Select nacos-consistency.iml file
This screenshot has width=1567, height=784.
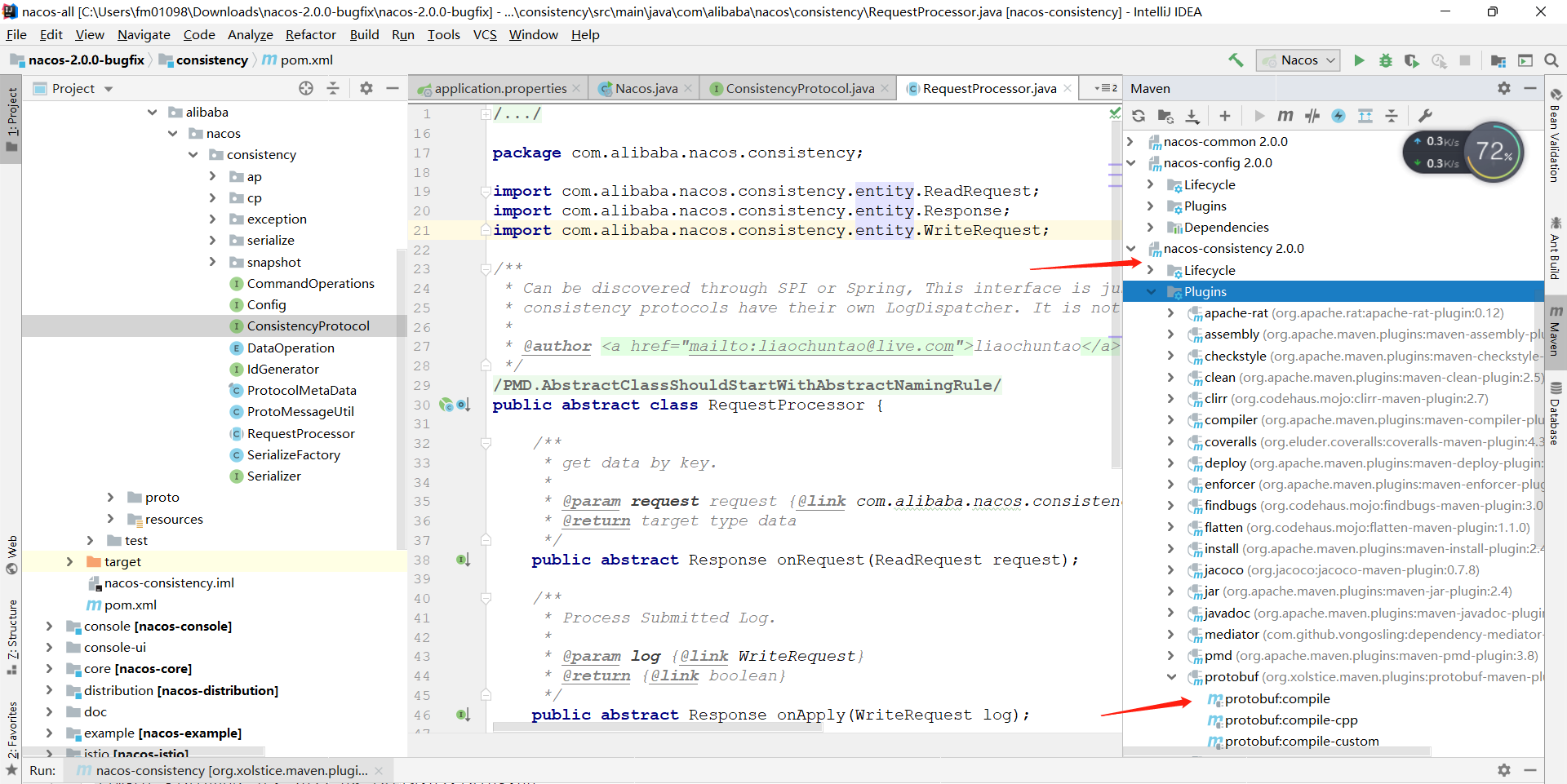click(x=169, y=582)
